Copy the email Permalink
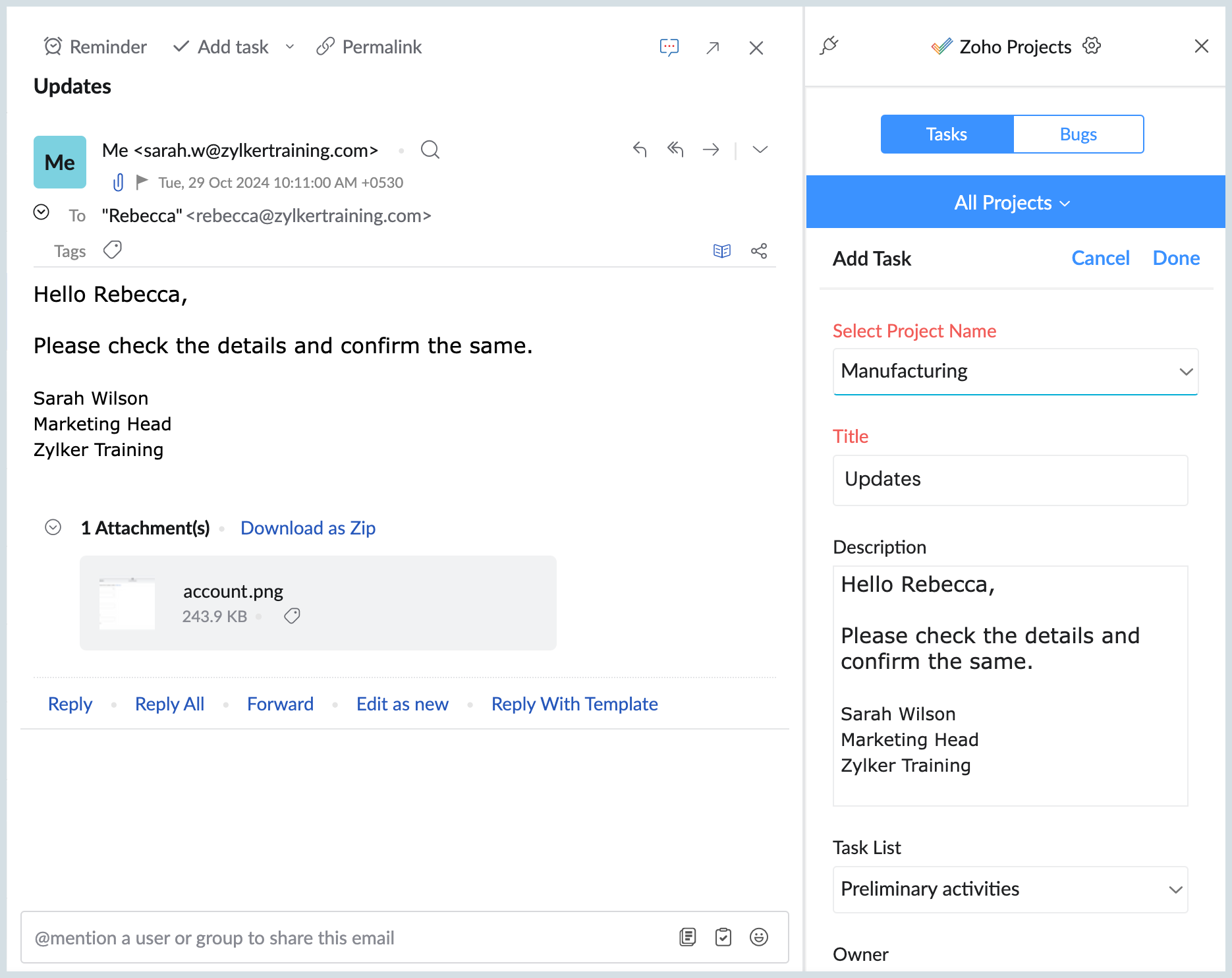 369,47
